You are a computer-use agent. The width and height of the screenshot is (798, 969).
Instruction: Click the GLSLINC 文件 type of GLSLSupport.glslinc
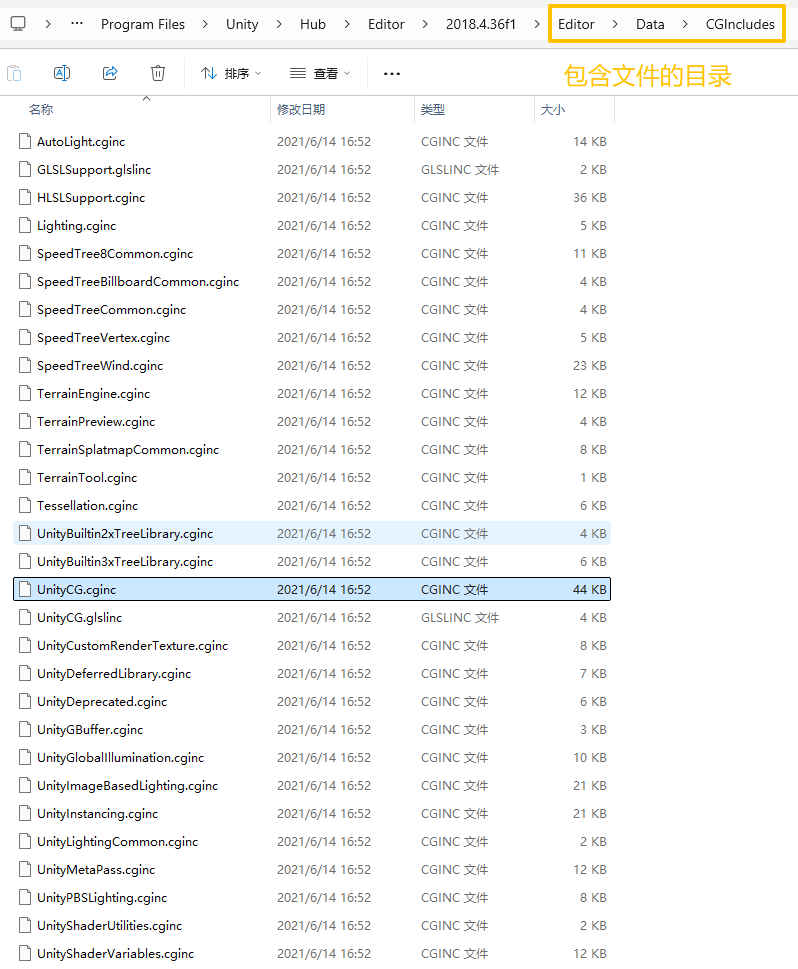coord(460,169)
